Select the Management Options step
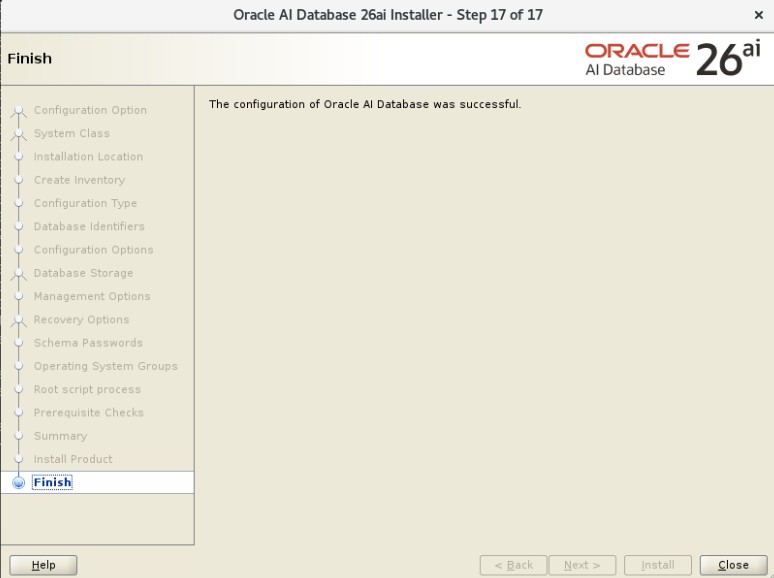 tap(92, 296)
